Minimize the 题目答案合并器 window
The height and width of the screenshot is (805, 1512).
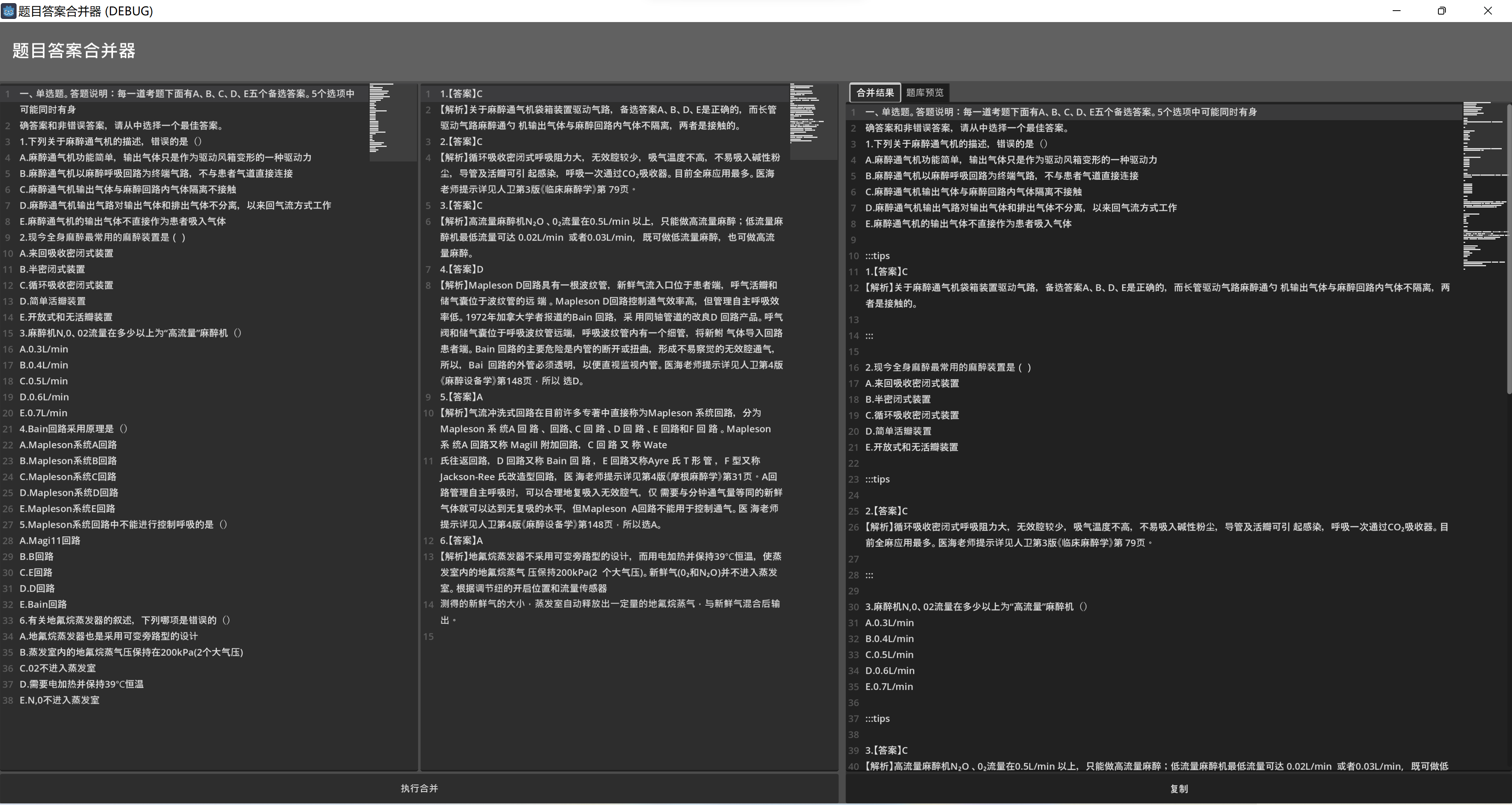pos(1396,11)
